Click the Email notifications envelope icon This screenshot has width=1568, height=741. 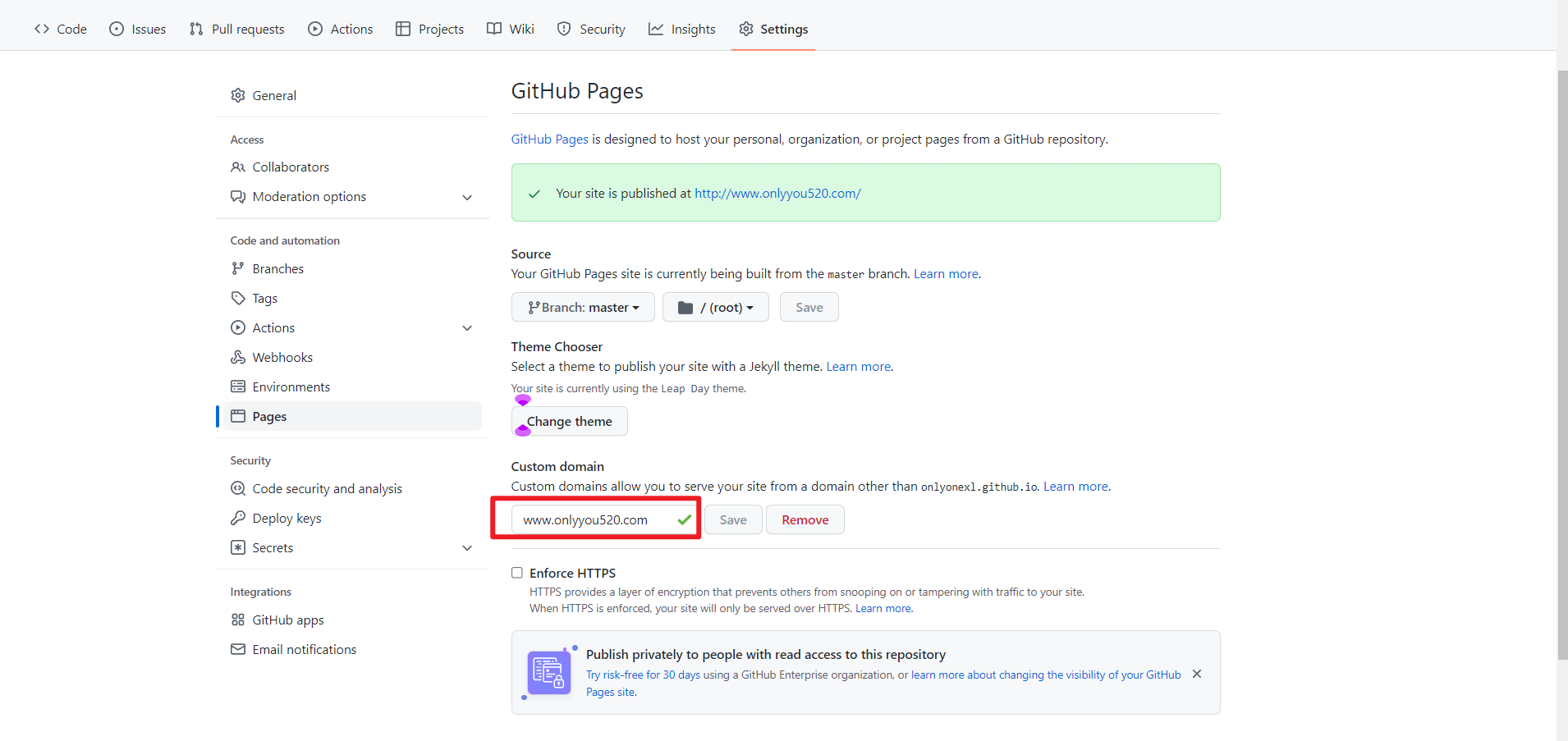point(238,649)
